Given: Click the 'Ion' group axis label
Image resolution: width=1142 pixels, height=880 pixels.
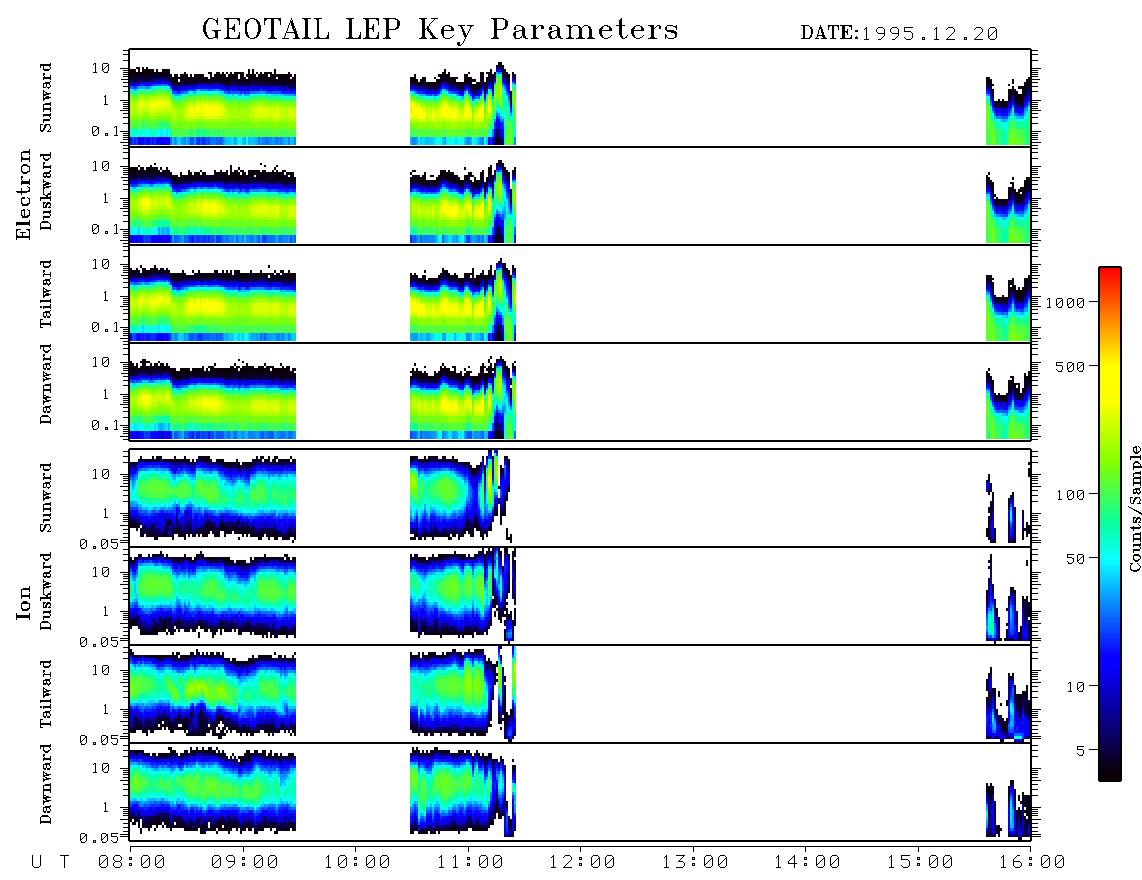Looking at the screenshot, I should 24,602.
